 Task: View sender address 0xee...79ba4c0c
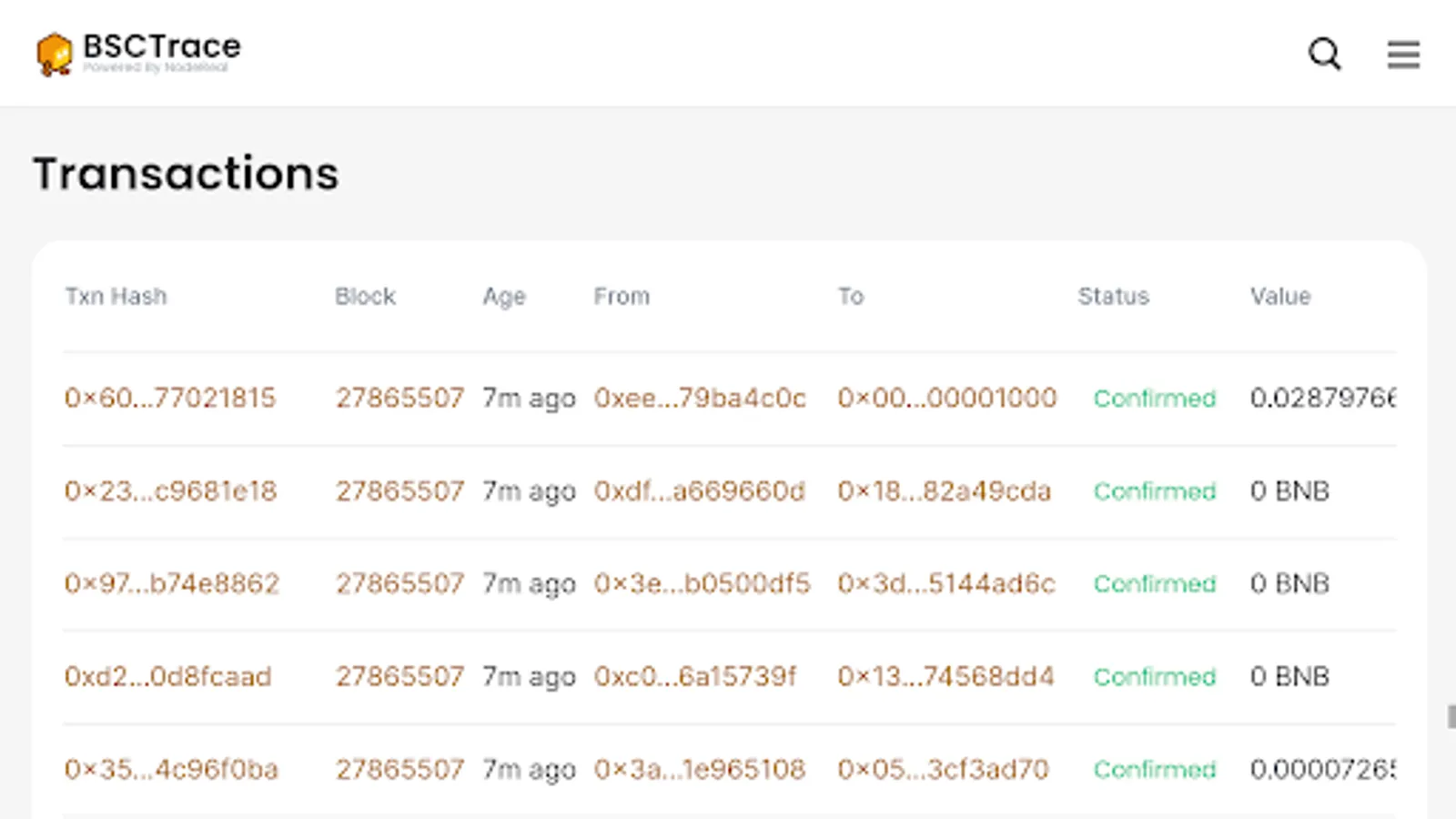[700, 399]
